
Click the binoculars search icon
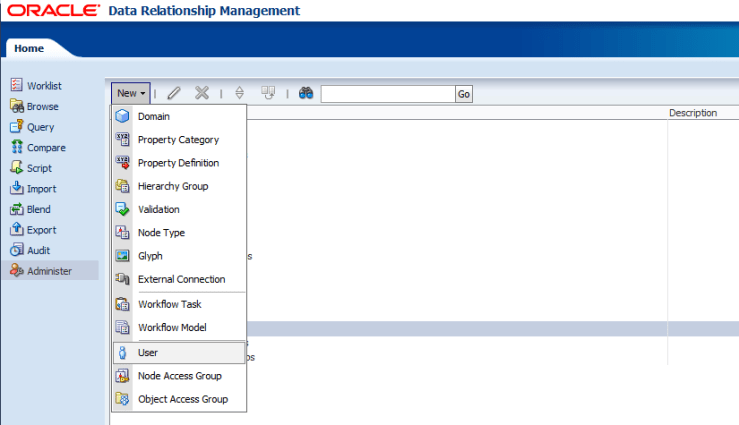[307, 93]
